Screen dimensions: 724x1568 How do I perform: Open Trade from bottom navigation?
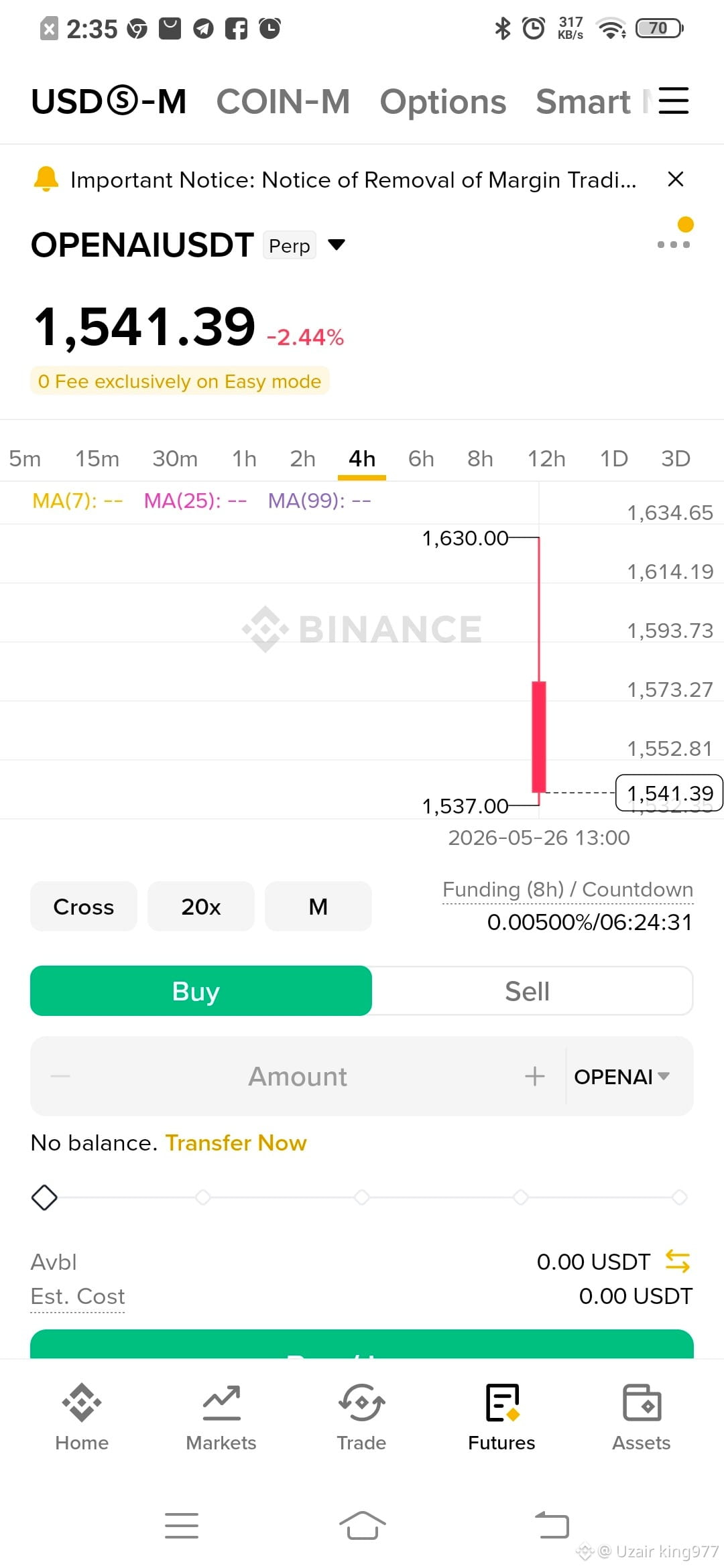(x=361, y=1417)
